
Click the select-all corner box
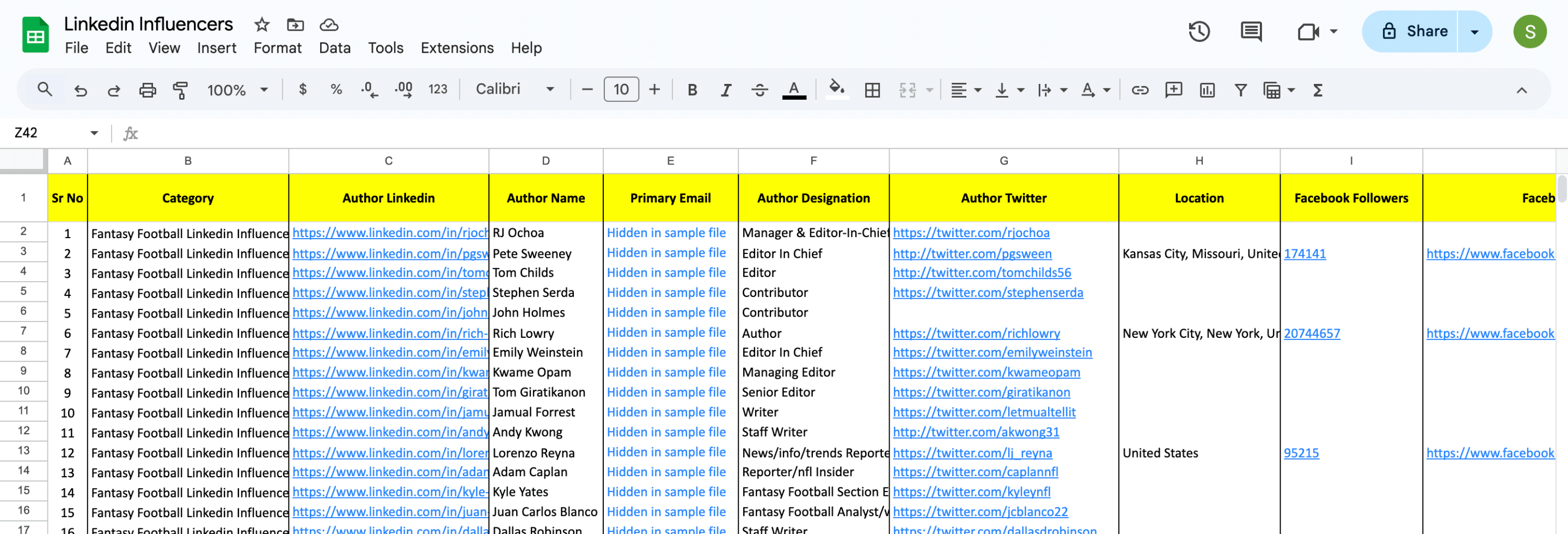pos(23,160)
